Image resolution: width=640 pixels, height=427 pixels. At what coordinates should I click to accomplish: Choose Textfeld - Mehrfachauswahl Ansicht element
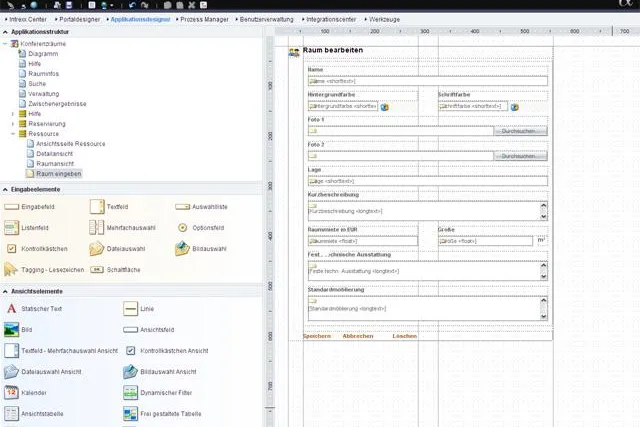(61, 351)
